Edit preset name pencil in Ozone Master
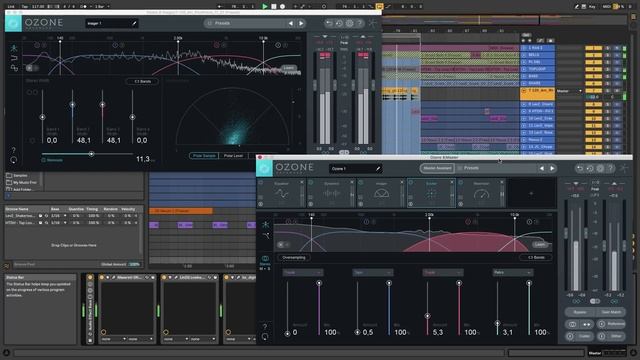 coord(378,168)
